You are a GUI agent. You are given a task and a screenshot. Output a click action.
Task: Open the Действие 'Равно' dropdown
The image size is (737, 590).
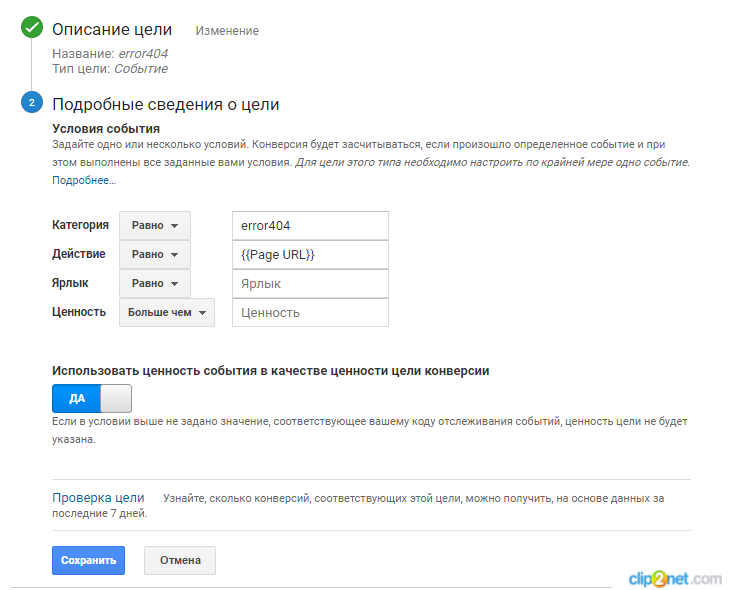[x=155, y=254]
